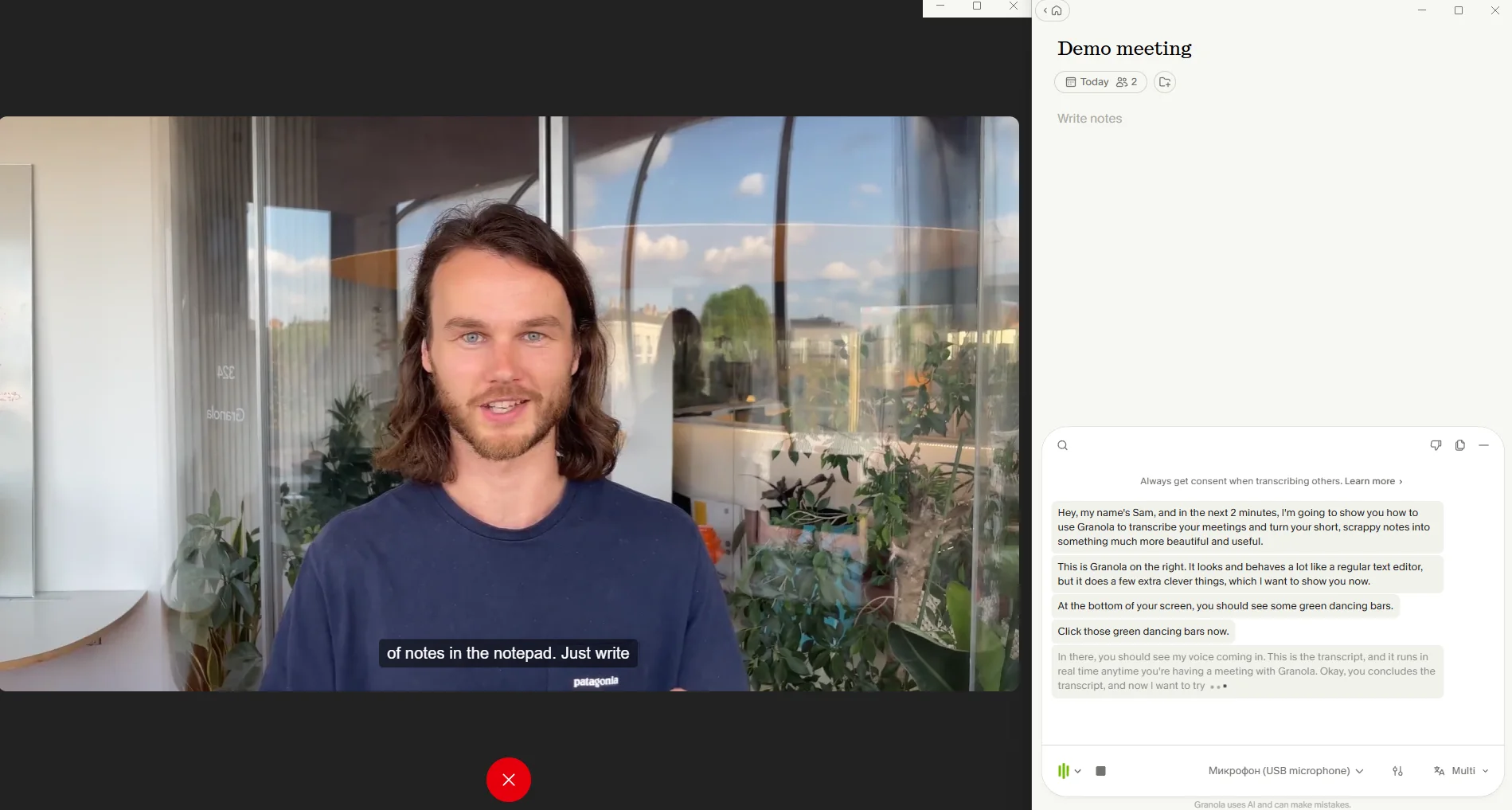Click 'Granola uses AI and can make mistakes' notice
Image resolution: width=1512 pixels, height=810 pixels.
1272,804
